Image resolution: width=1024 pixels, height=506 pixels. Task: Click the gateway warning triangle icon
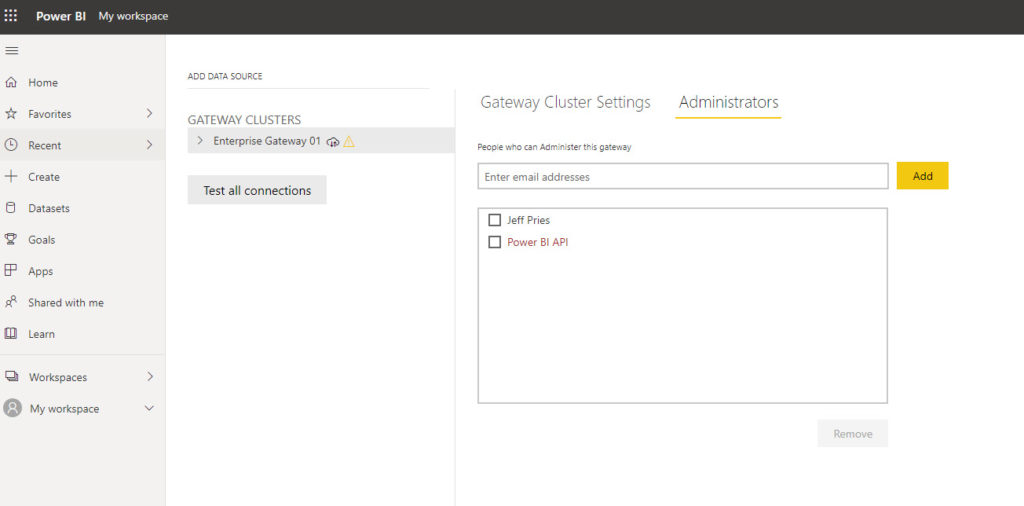(349, 142)
